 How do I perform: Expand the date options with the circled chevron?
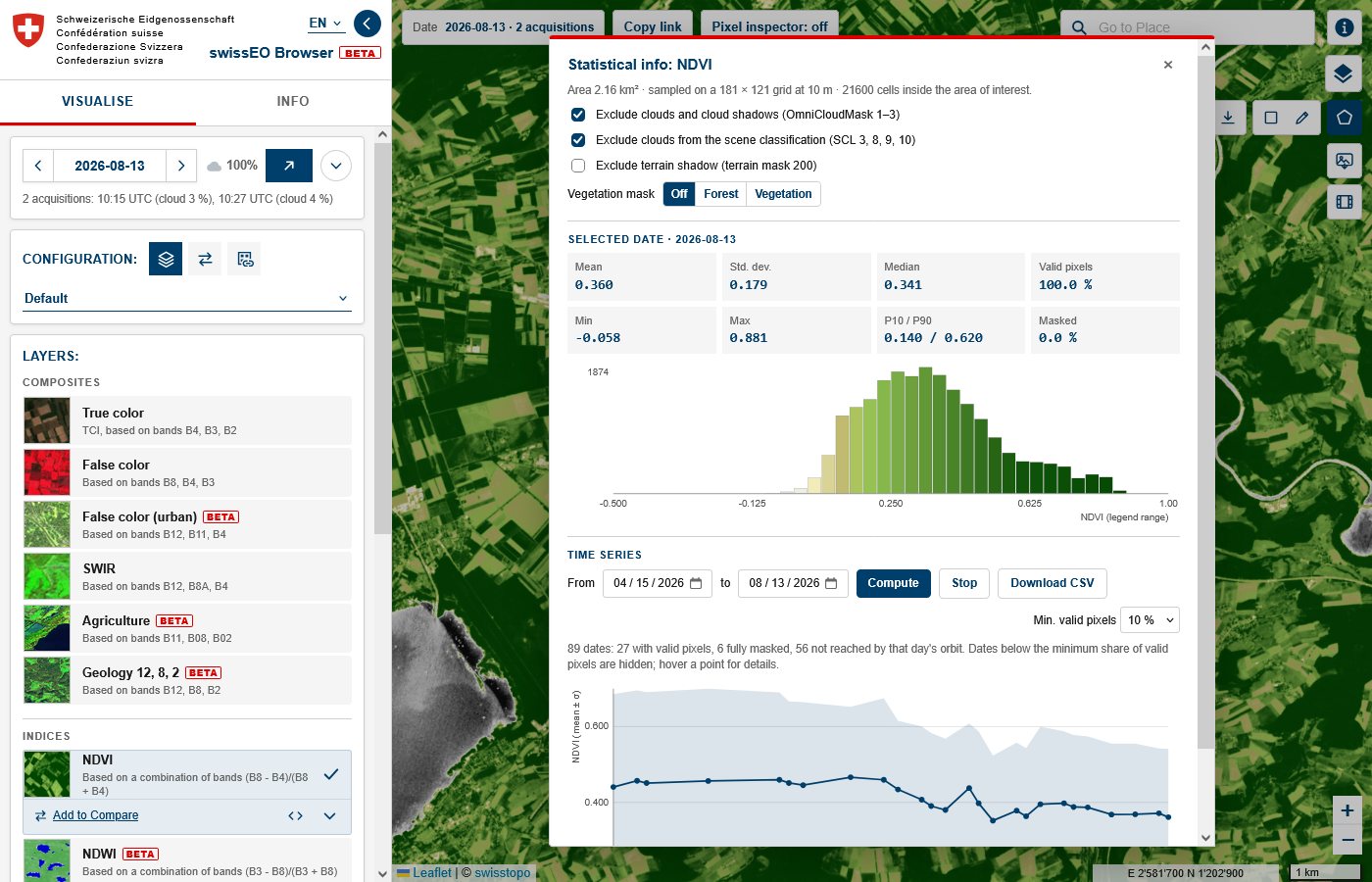pos(336,166)
